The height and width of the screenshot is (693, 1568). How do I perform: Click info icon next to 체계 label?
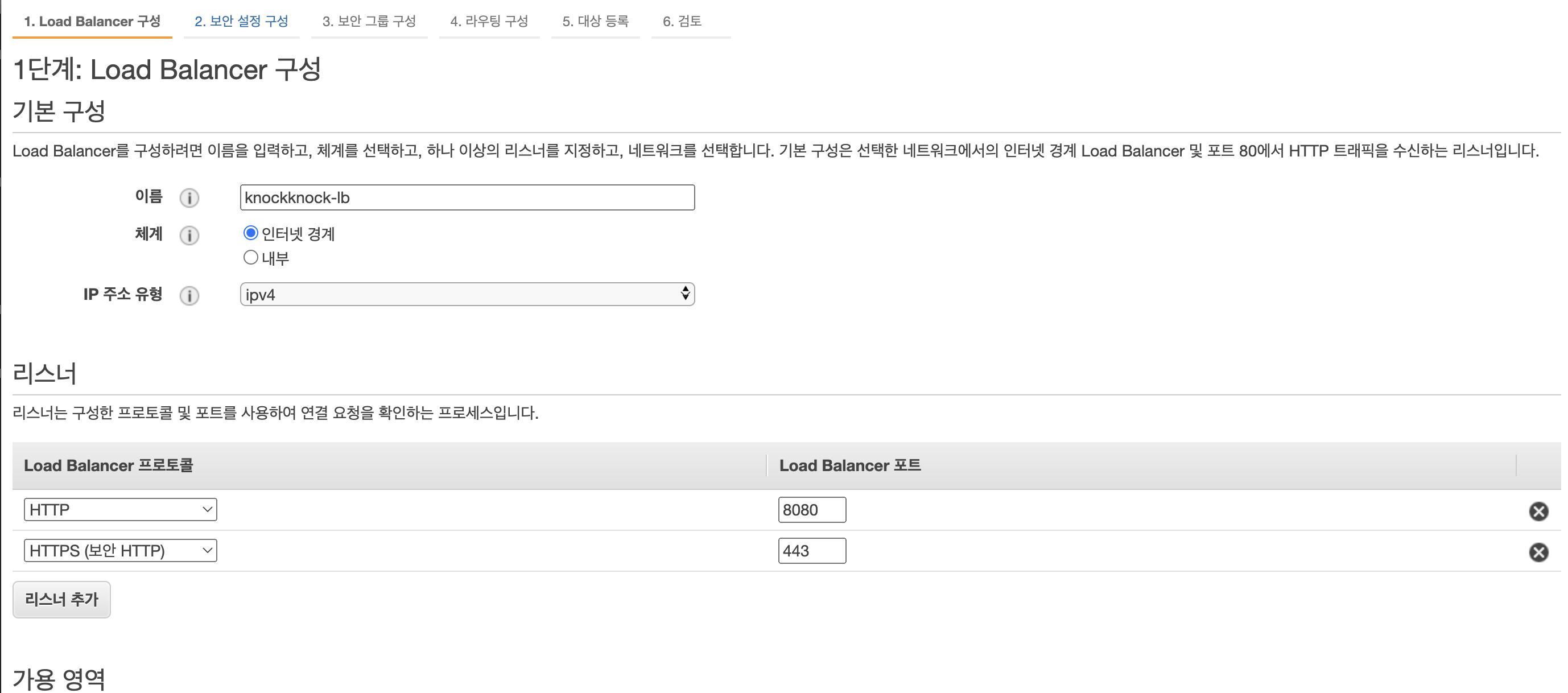(189, 235)
